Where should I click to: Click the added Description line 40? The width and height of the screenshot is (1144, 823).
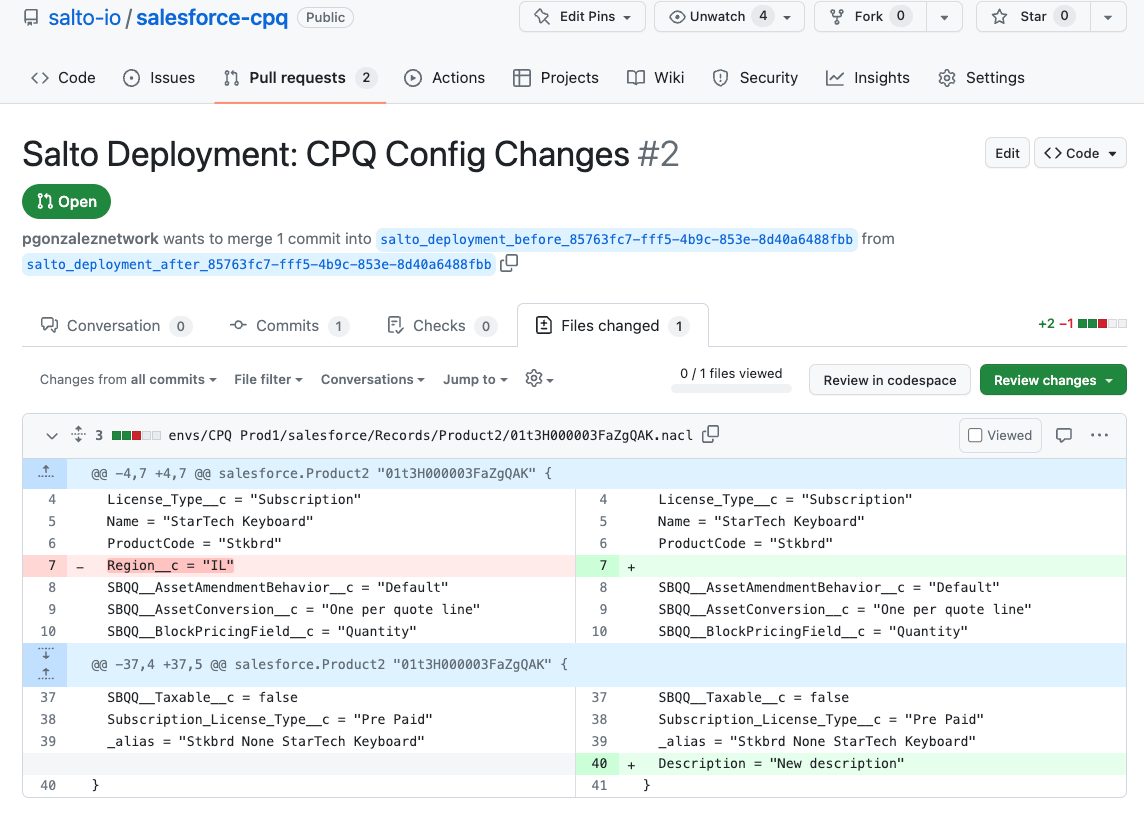(x=851, y=764)
